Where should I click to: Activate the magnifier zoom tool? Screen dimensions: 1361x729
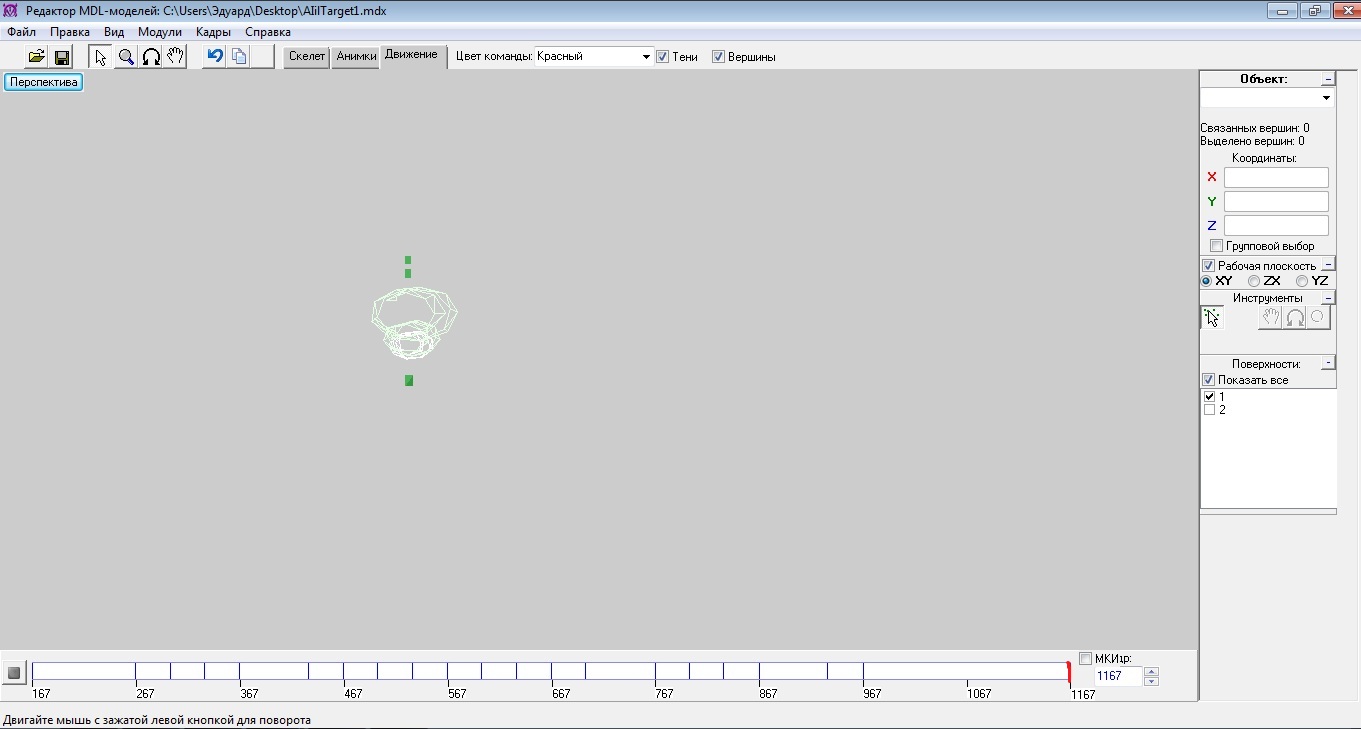click(x=126, y=57)
